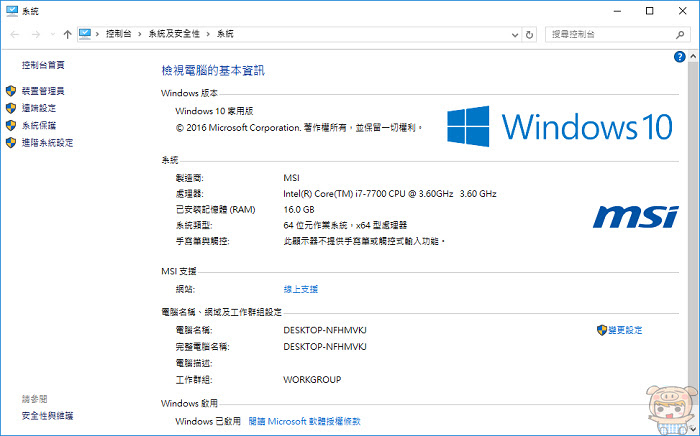The height and width of the screenshot is (436, 700).
Task: Click the magnifier search icon
Action: (680, 34)
